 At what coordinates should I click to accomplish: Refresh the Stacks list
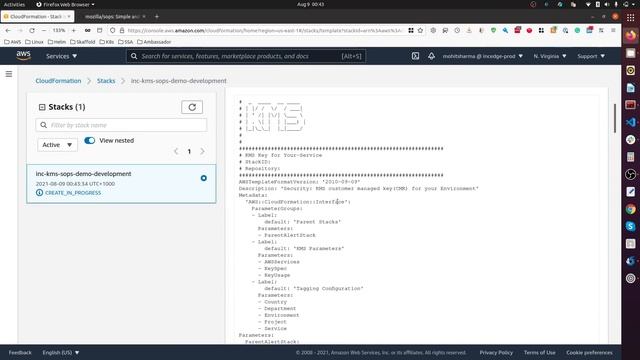(x=192, y=107)
